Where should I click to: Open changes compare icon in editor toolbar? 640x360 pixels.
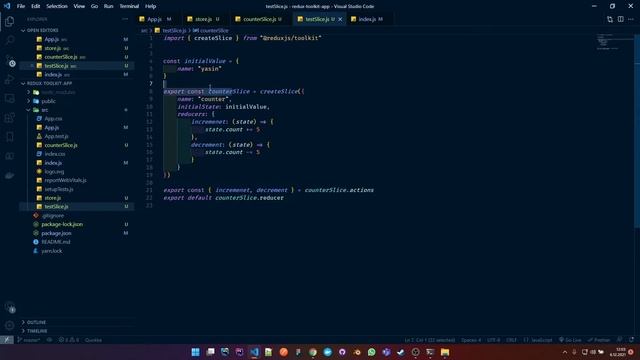point(610,19)
